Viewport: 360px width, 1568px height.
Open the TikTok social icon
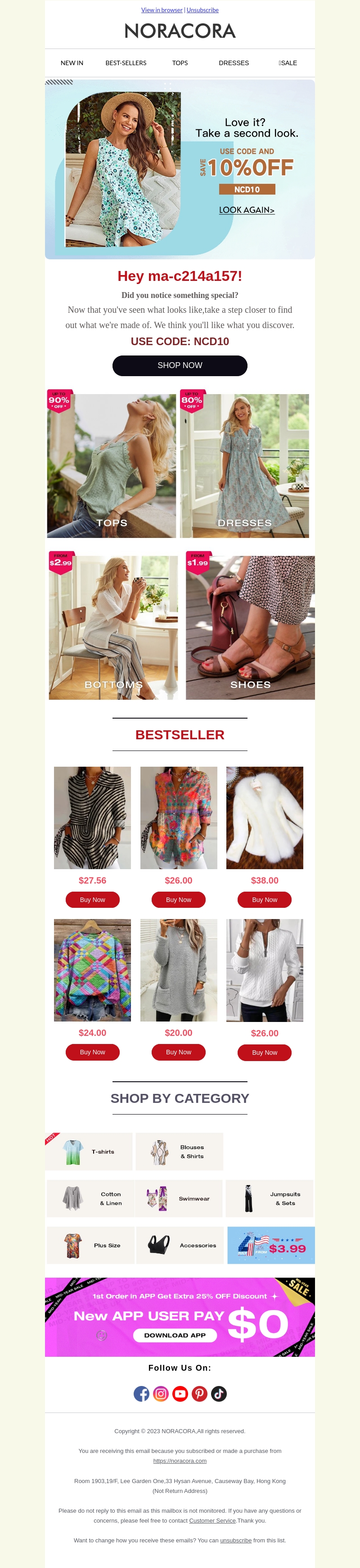coord(219,1393)
